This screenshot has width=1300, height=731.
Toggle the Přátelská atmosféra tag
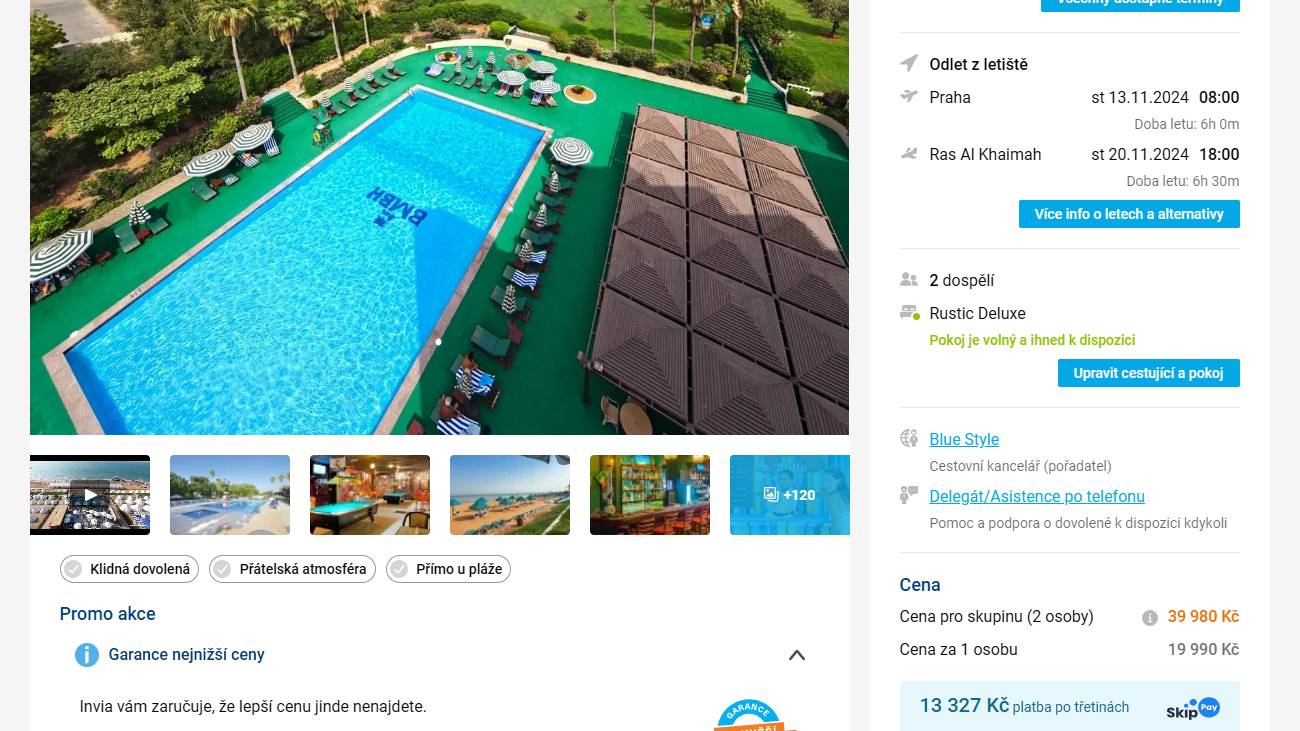[x=292, y=569]
